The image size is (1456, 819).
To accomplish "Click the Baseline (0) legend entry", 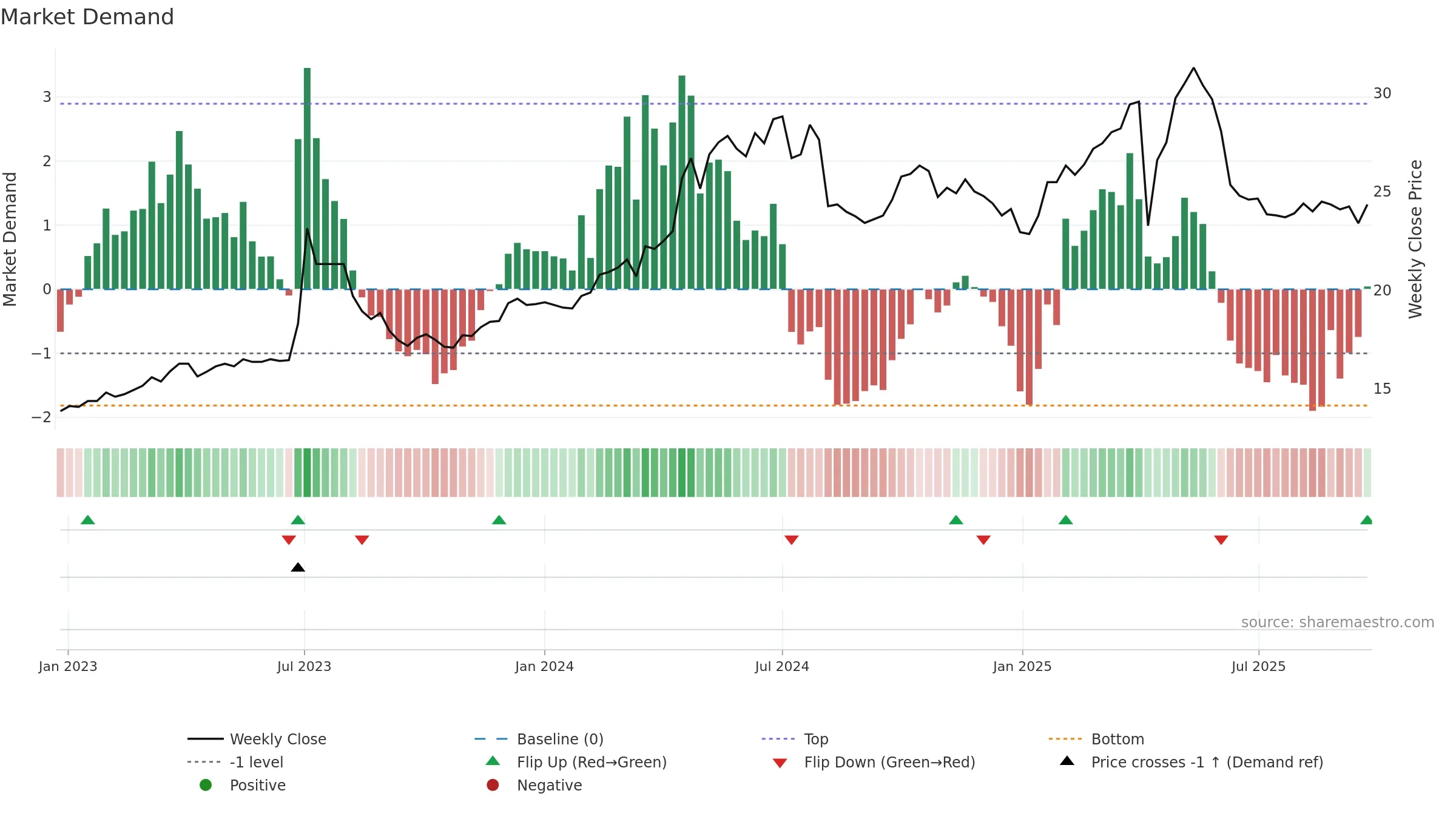I will coord(539,739).
